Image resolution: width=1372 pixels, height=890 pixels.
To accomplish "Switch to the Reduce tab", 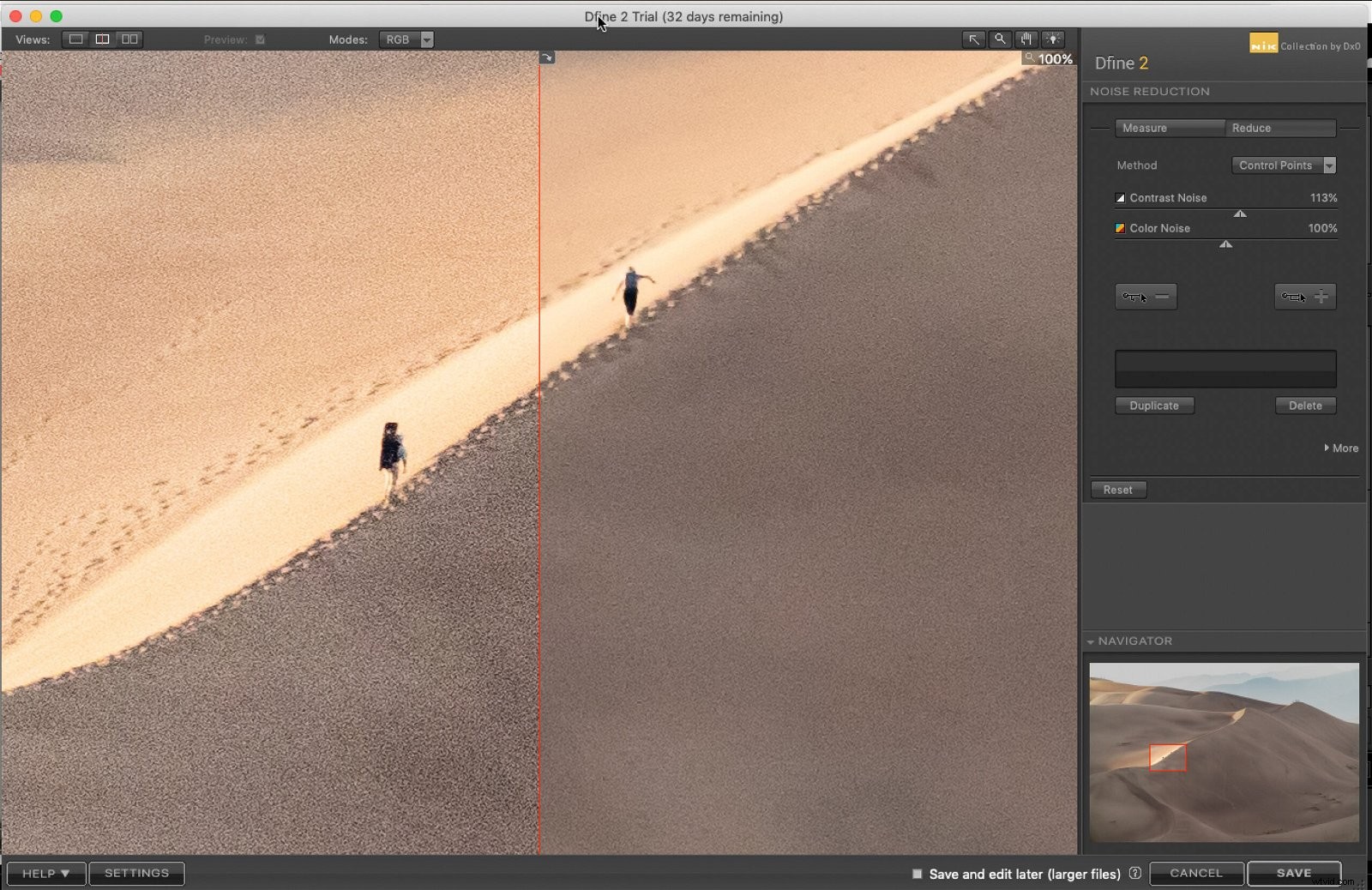I will [x=1280, y=128].
